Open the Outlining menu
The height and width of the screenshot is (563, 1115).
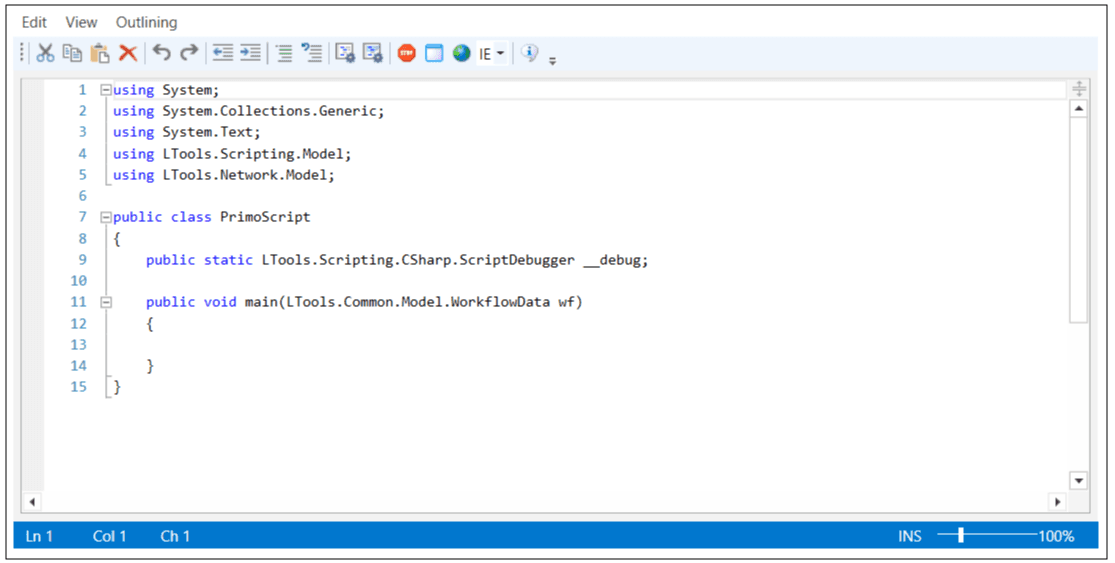point(146,22)
